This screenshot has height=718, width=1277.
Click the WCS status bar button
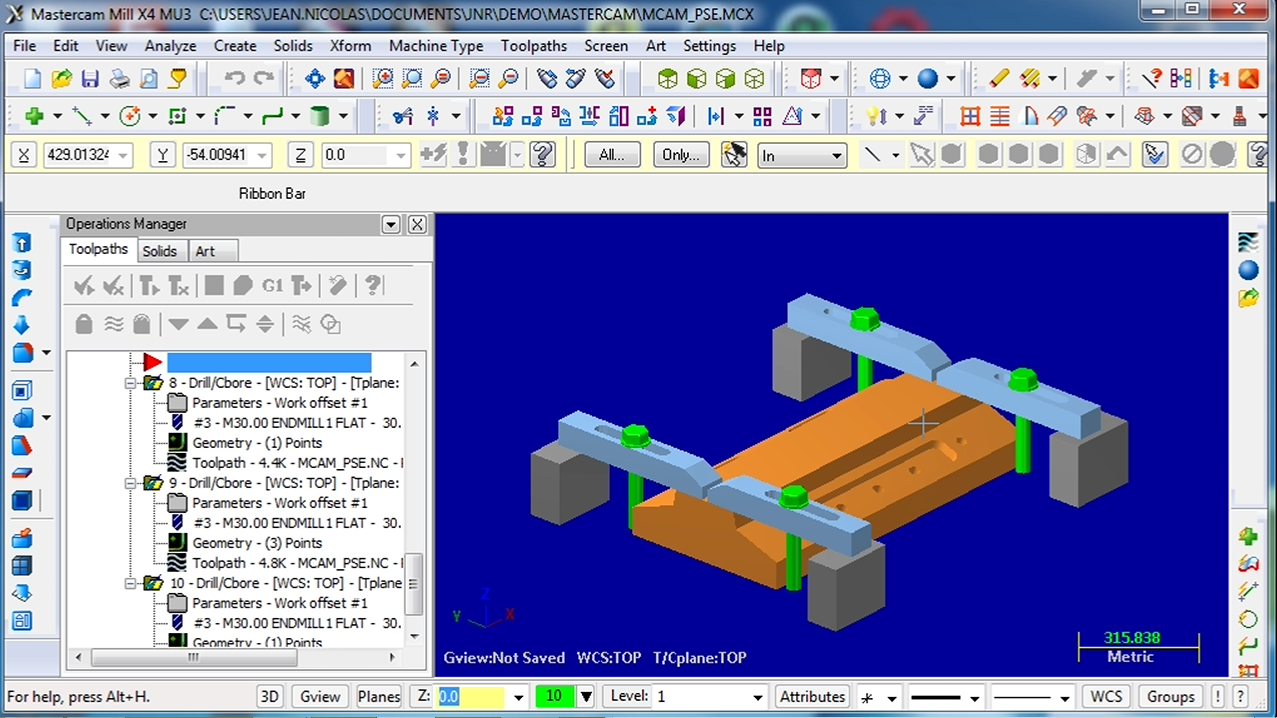point(1106,697)
